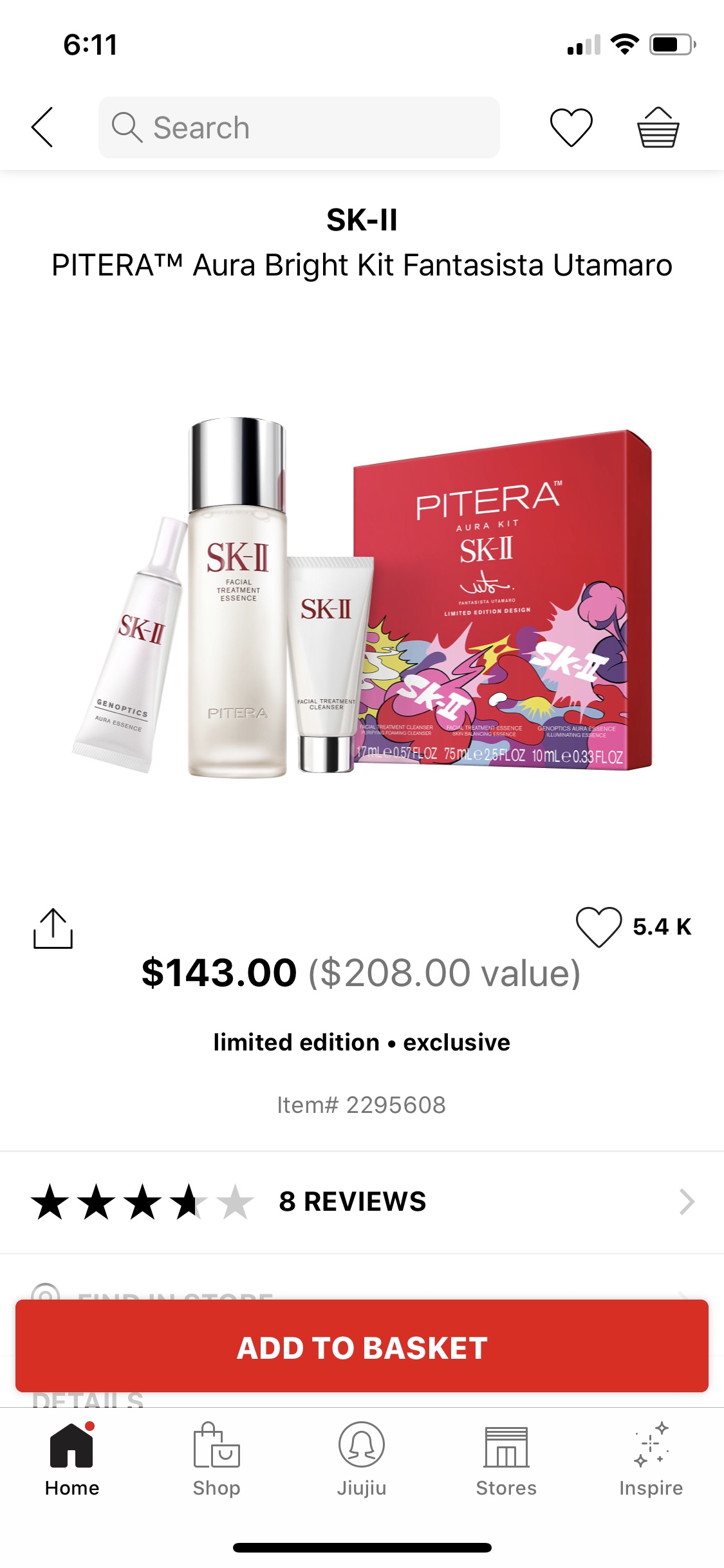This screenshot has width=724, height=1568.
Task: Open the Loves heart icon in header
Action: pos(571,127)
